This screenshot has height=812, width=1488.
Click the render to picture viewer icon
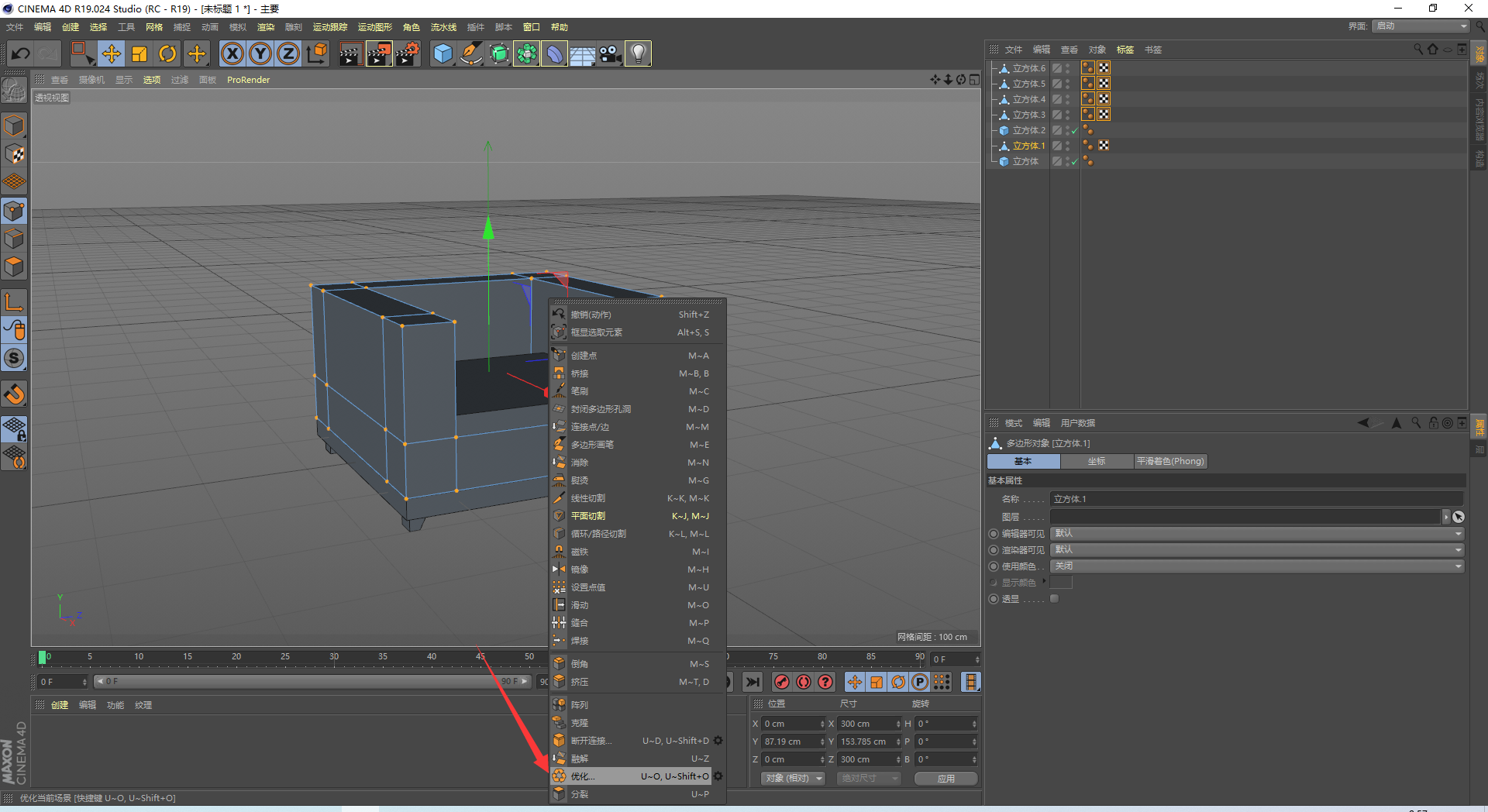[x=379, y=53]
